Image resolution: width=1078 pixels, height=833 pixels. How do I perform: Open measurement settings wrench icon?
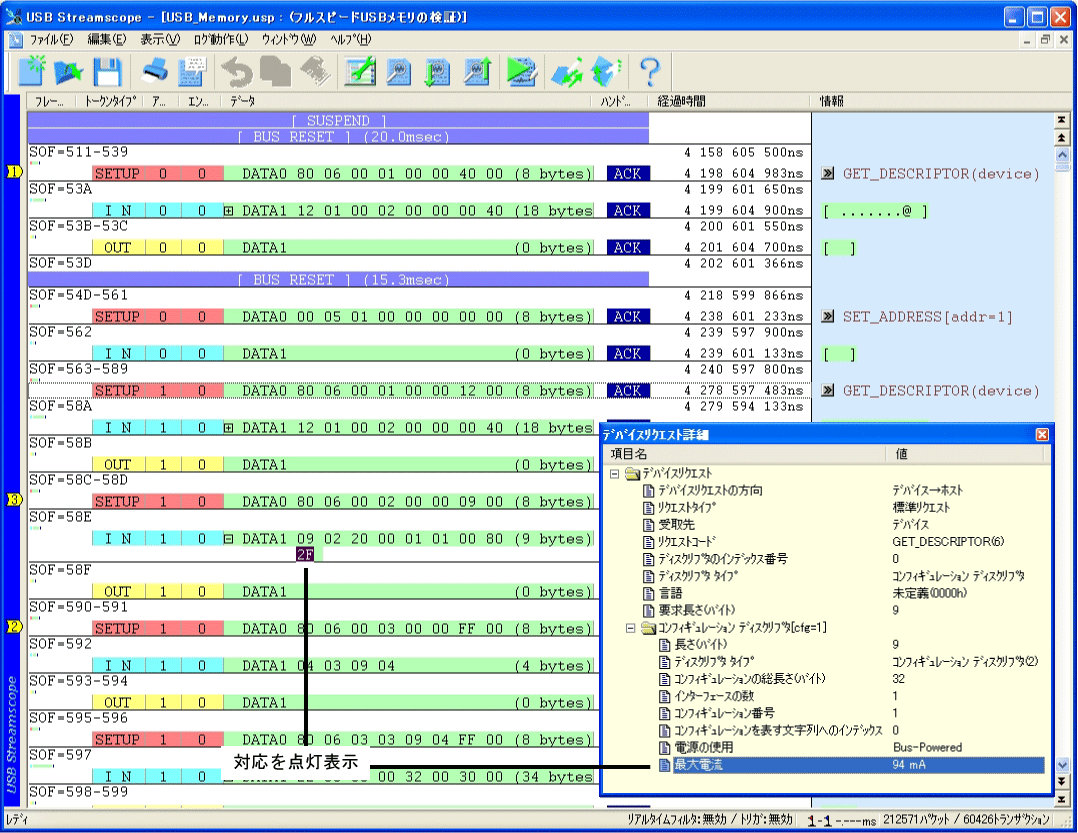[360, 71]
